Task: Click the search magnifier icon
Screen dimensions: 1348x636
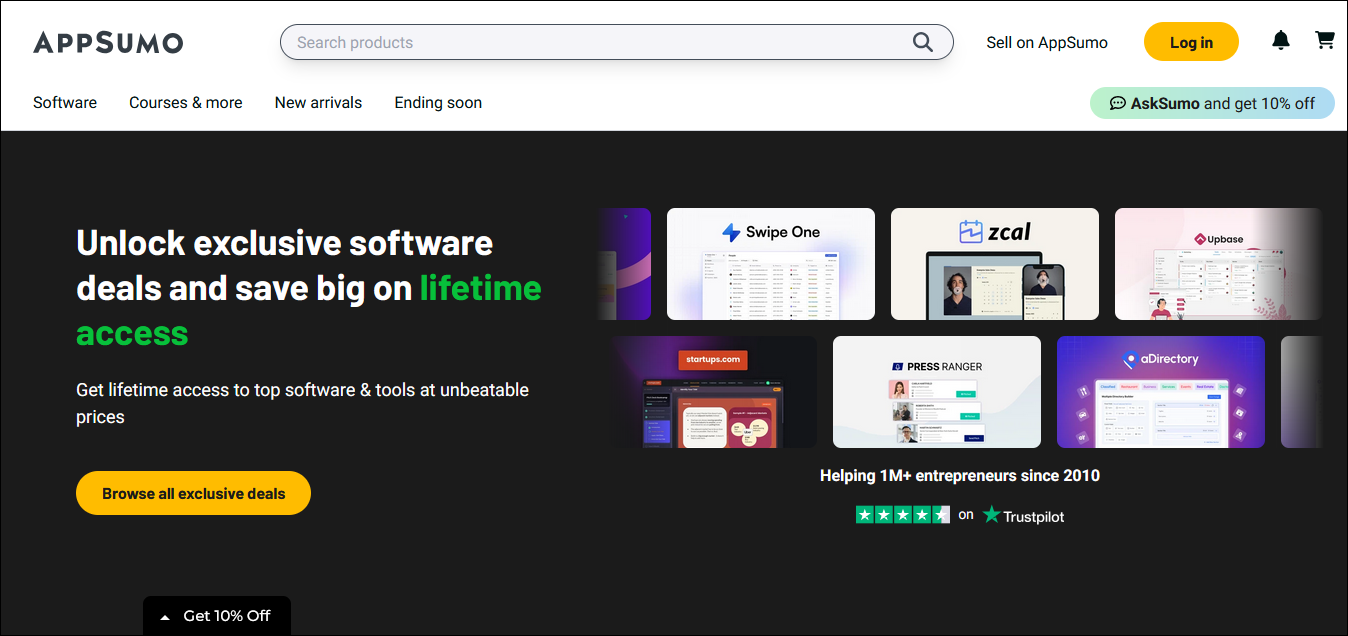Action: (922, 42)
